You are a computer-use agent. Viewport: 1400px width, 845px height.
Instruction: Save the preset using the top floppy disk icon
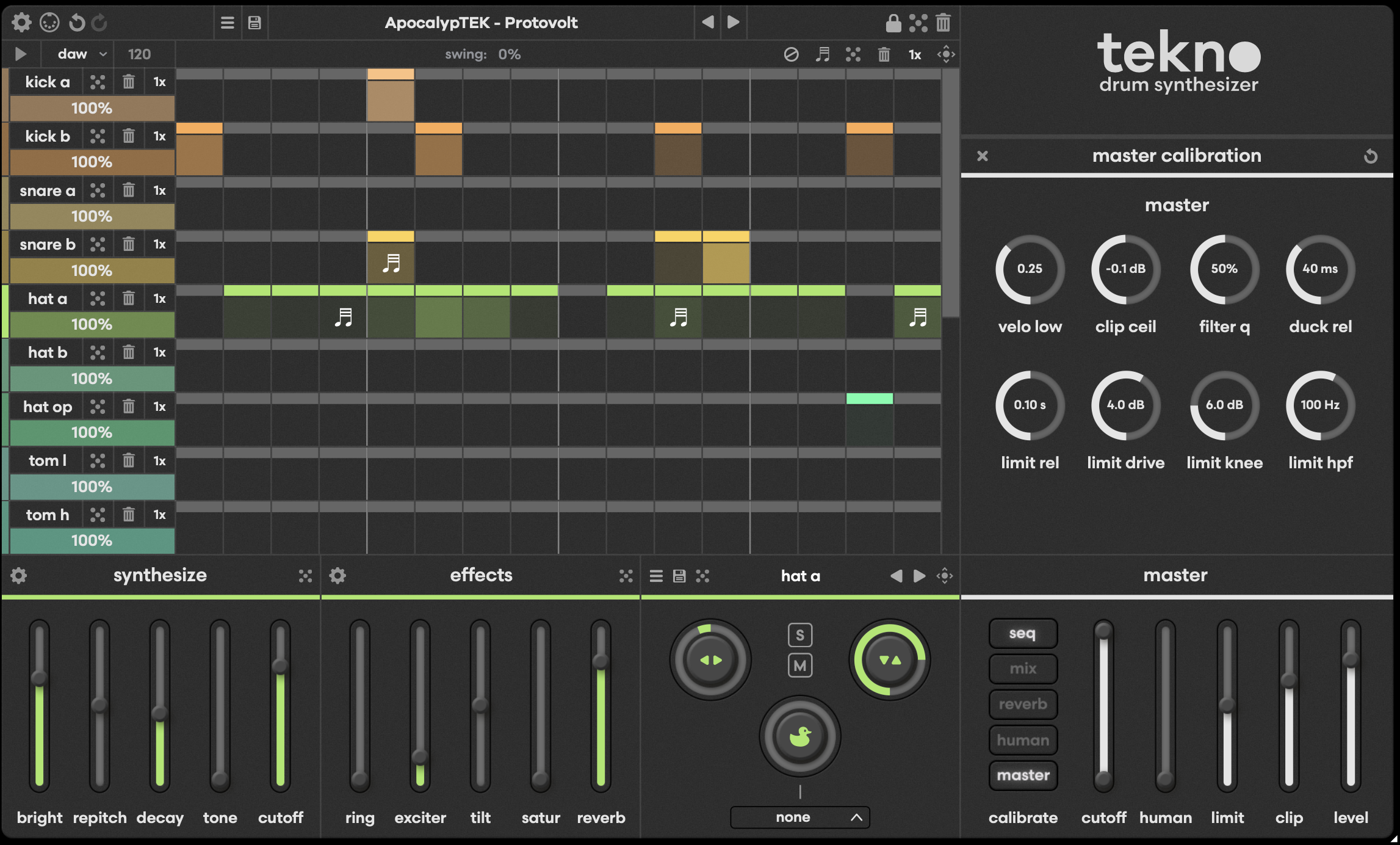tap(254, 23)
